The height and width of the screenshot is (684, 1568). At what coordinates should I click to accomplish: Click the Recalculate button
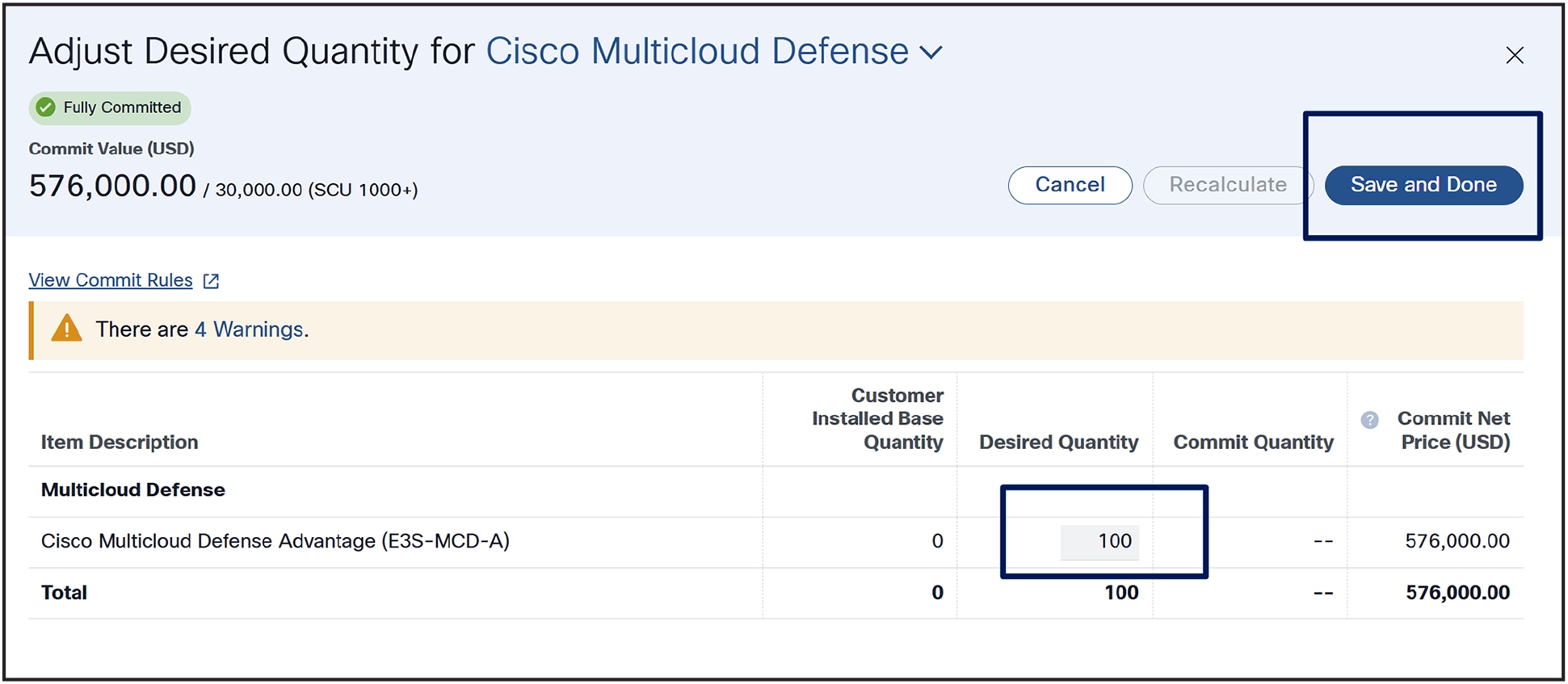1228,185
